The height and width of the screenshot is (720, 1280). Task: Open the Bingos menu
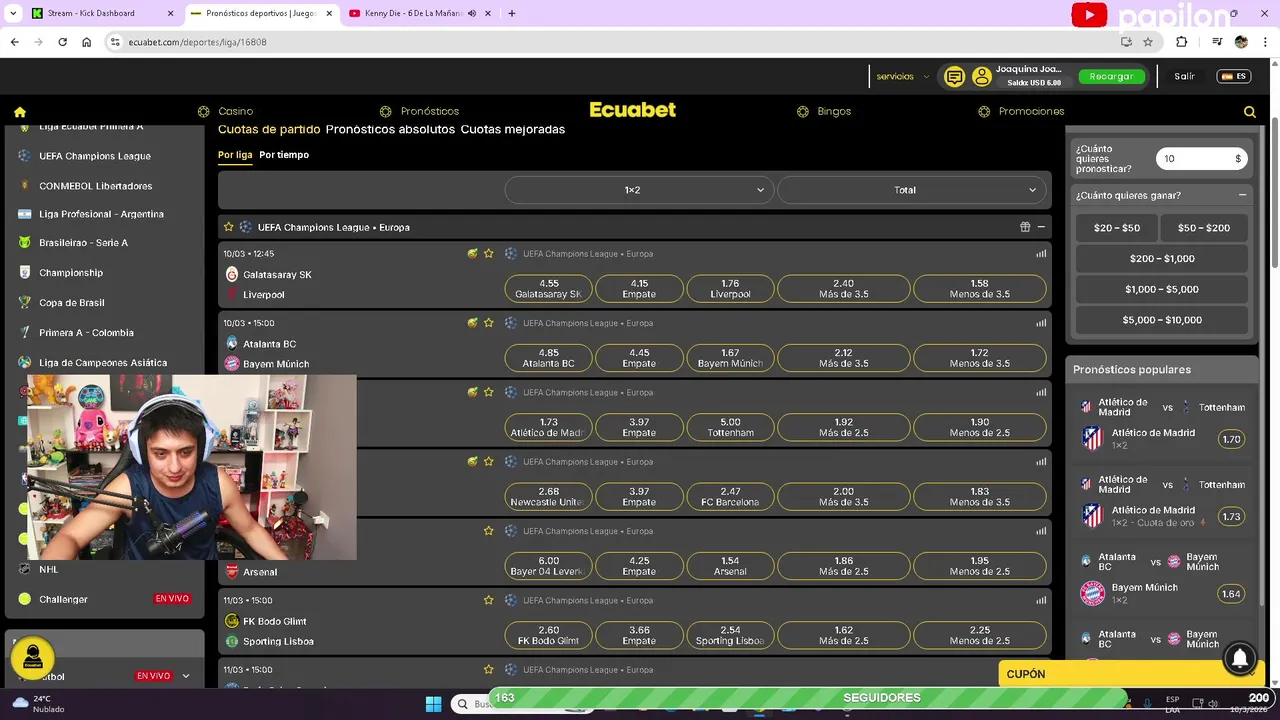point(823,111)
